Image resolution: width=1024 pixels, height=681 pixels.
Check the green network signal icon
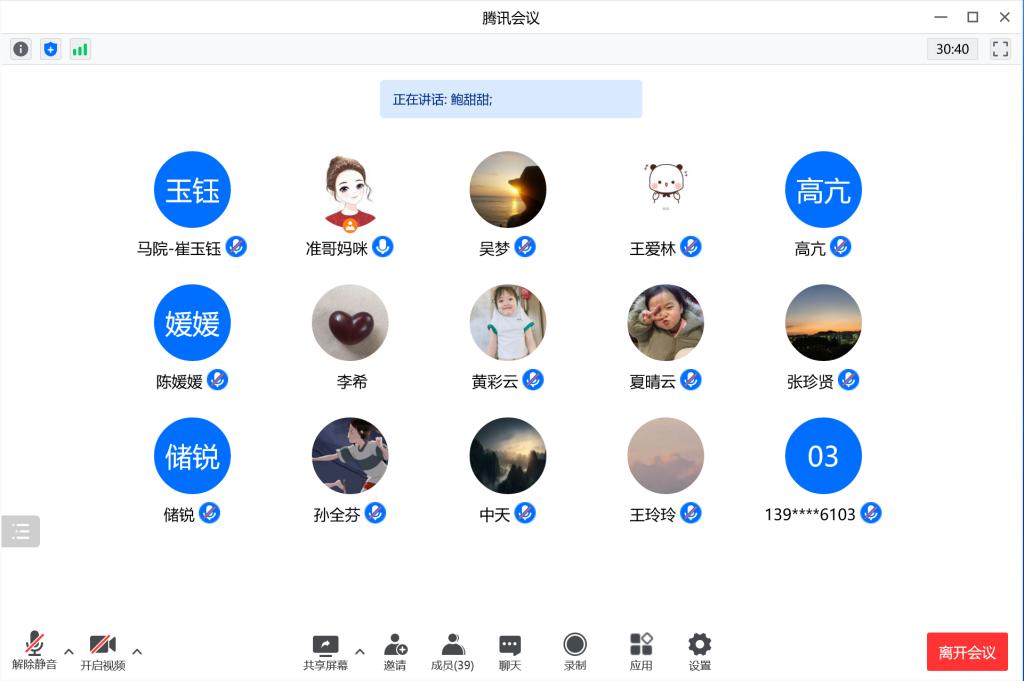[x=80, y=49]
